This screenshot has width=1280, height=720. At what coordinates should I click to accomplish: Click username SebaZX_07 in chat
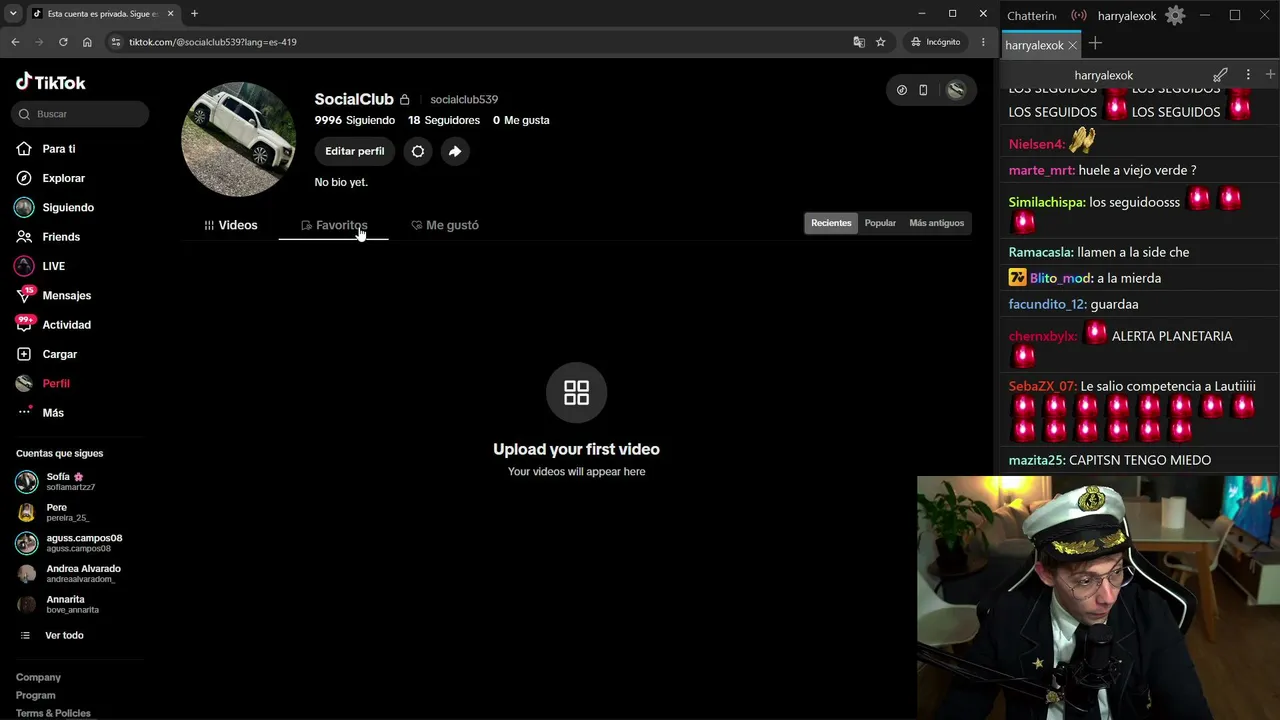pos(1042,386)
